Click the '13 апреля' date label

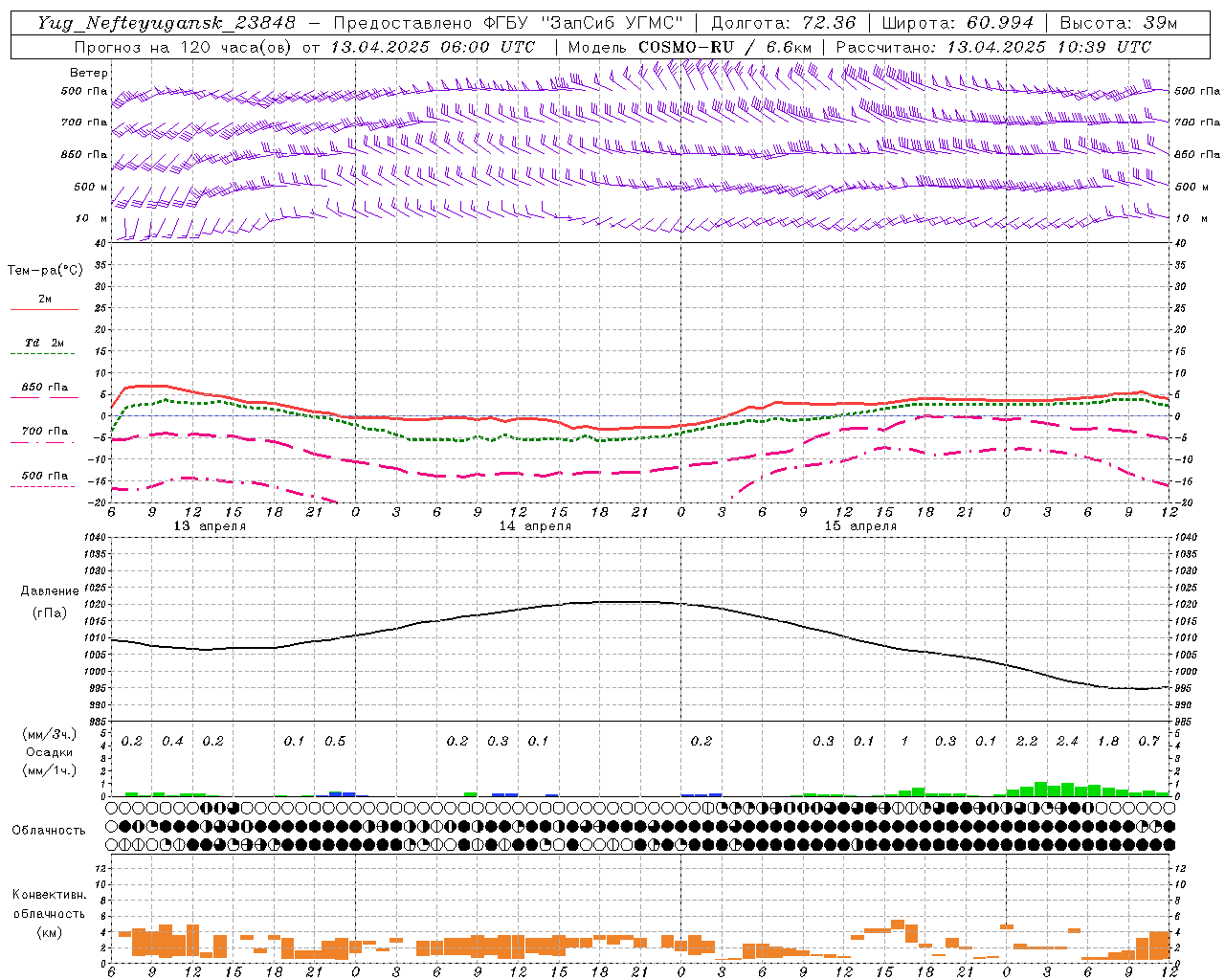coord(210,526)
